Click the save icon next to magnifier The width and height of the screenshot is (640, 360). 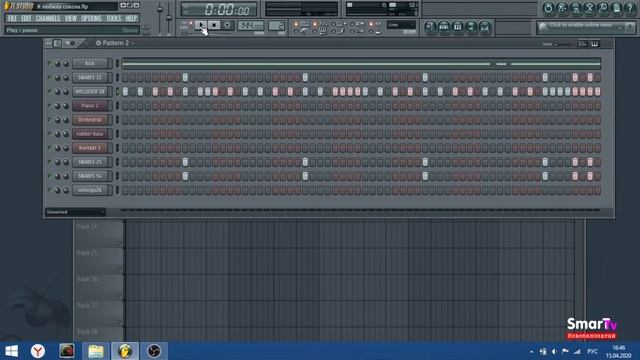coord(616,8)
